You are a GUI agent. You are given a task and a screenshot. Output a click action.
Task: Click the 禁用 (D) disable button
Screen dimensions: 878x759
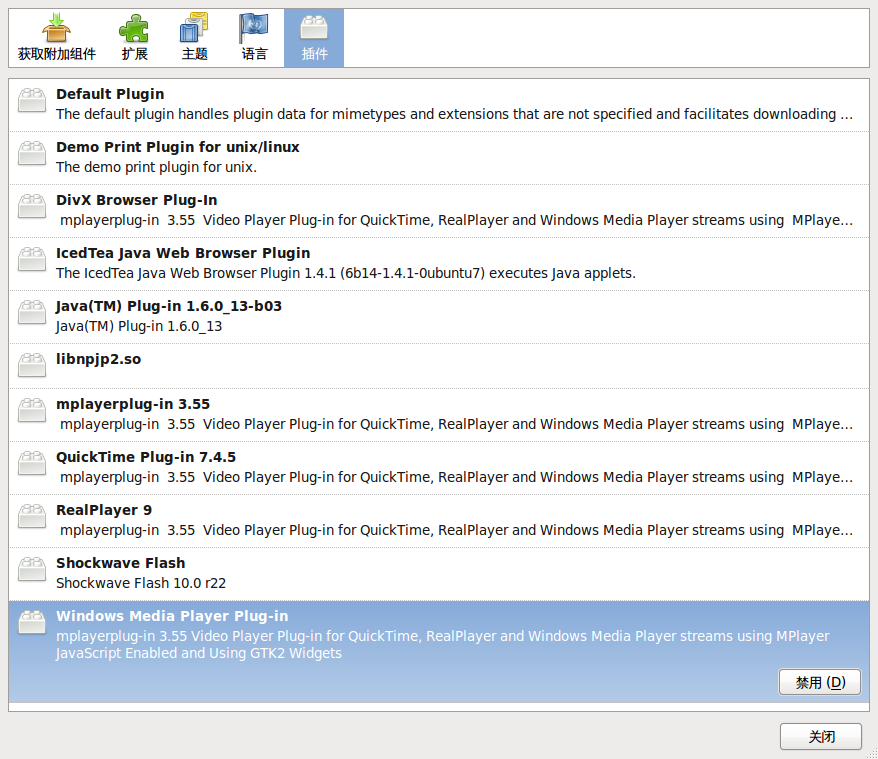coord(820,682)
